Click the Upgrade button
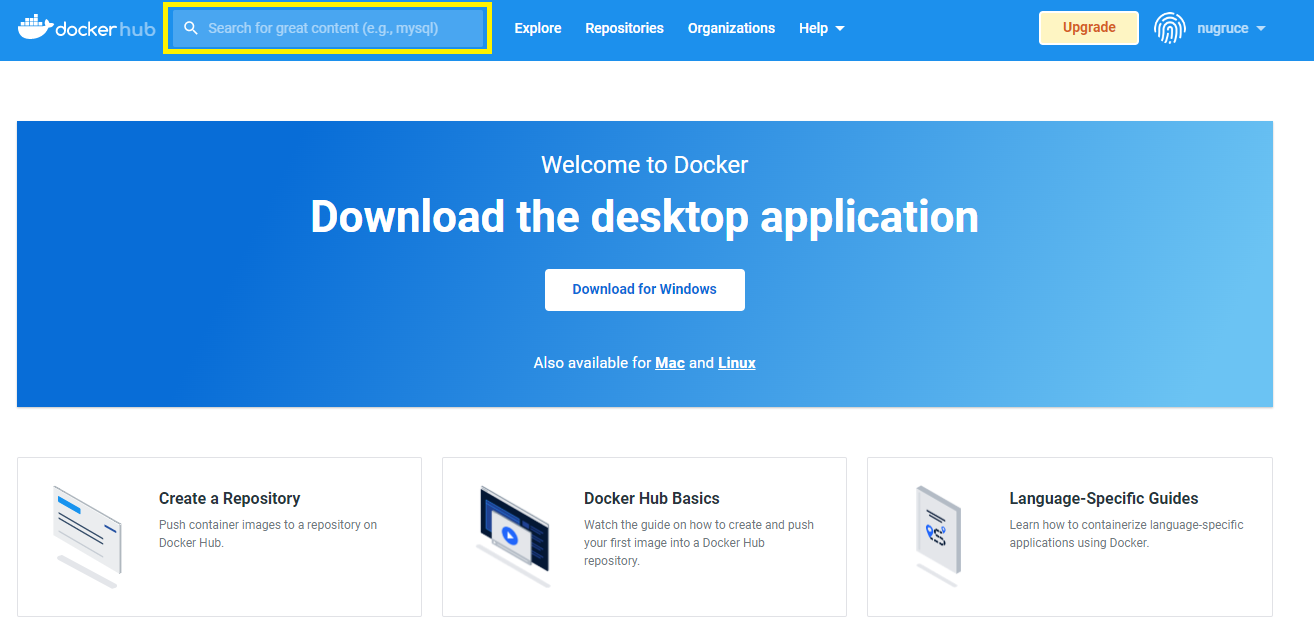This screenshot has width=1314, height=628. [x=1089, y=28]
